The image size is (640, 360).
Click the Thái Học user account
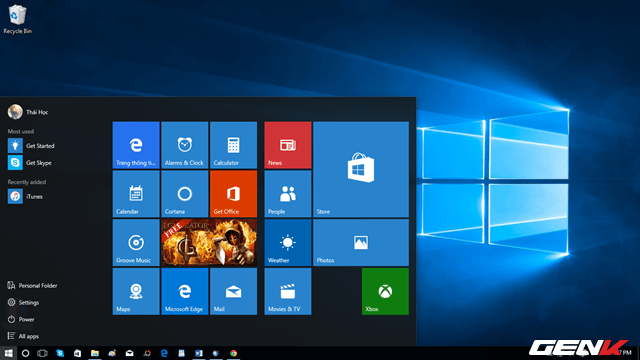coord(28,112)
